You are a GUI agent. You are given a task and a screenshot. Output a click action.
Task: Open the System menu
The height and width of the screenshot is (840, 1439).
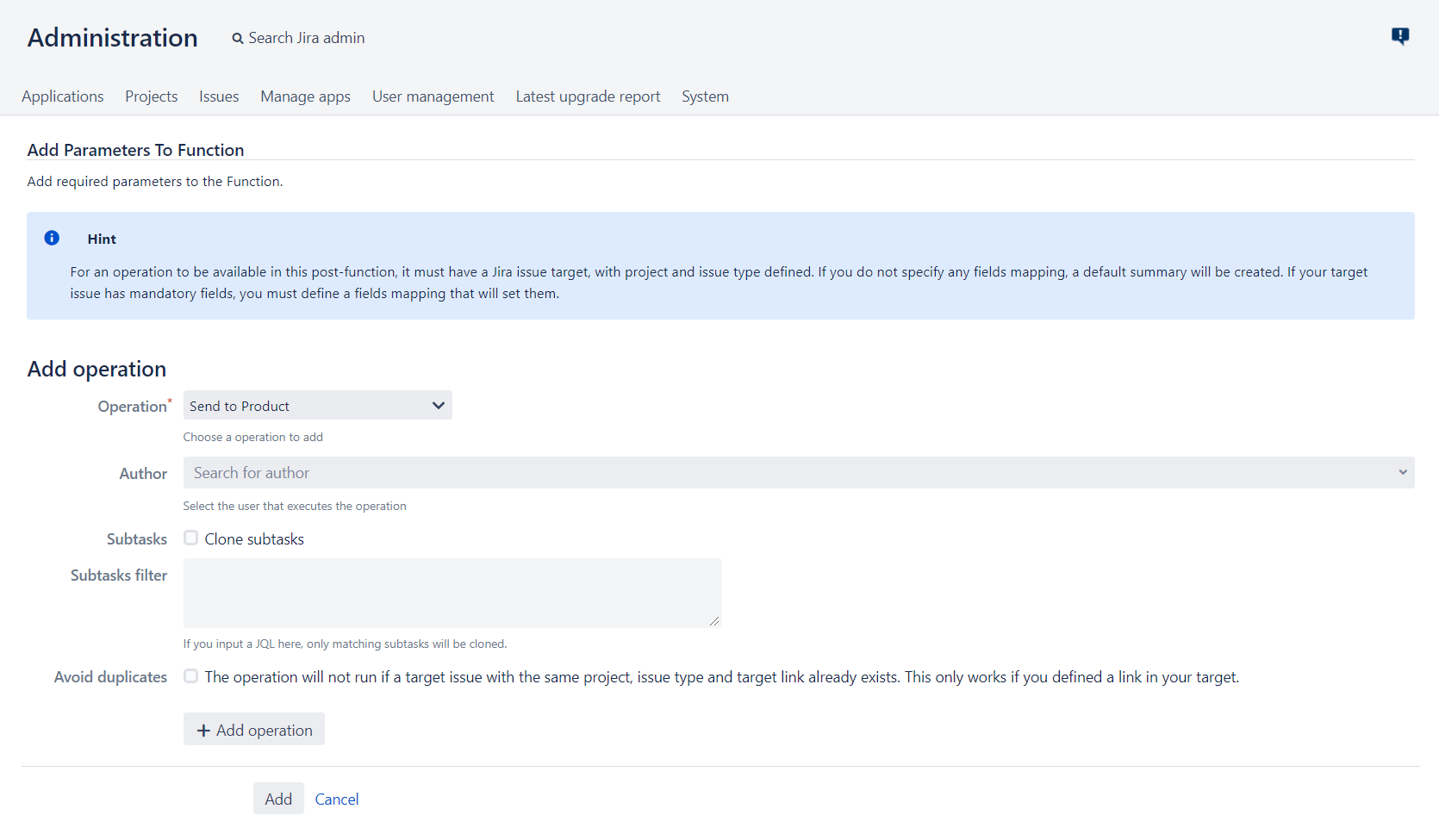coord(705,96)
